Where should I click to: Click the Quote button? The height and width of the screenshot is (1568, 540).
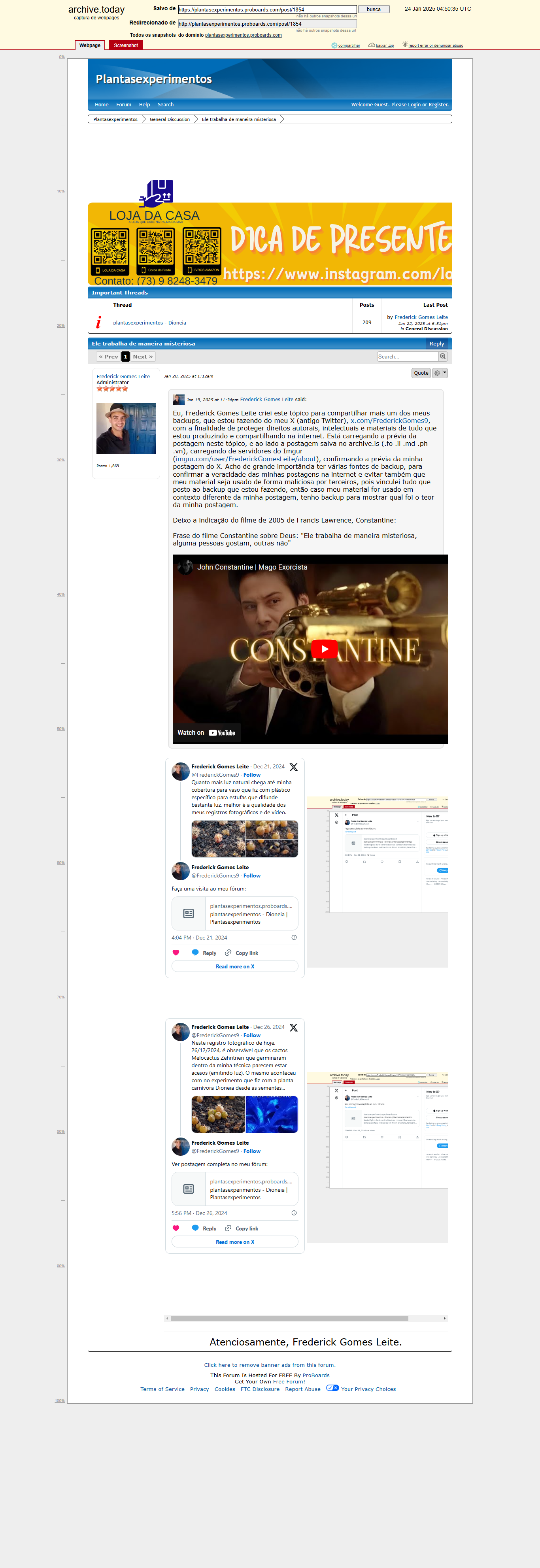pyautogui.click(x=421, y=373)
